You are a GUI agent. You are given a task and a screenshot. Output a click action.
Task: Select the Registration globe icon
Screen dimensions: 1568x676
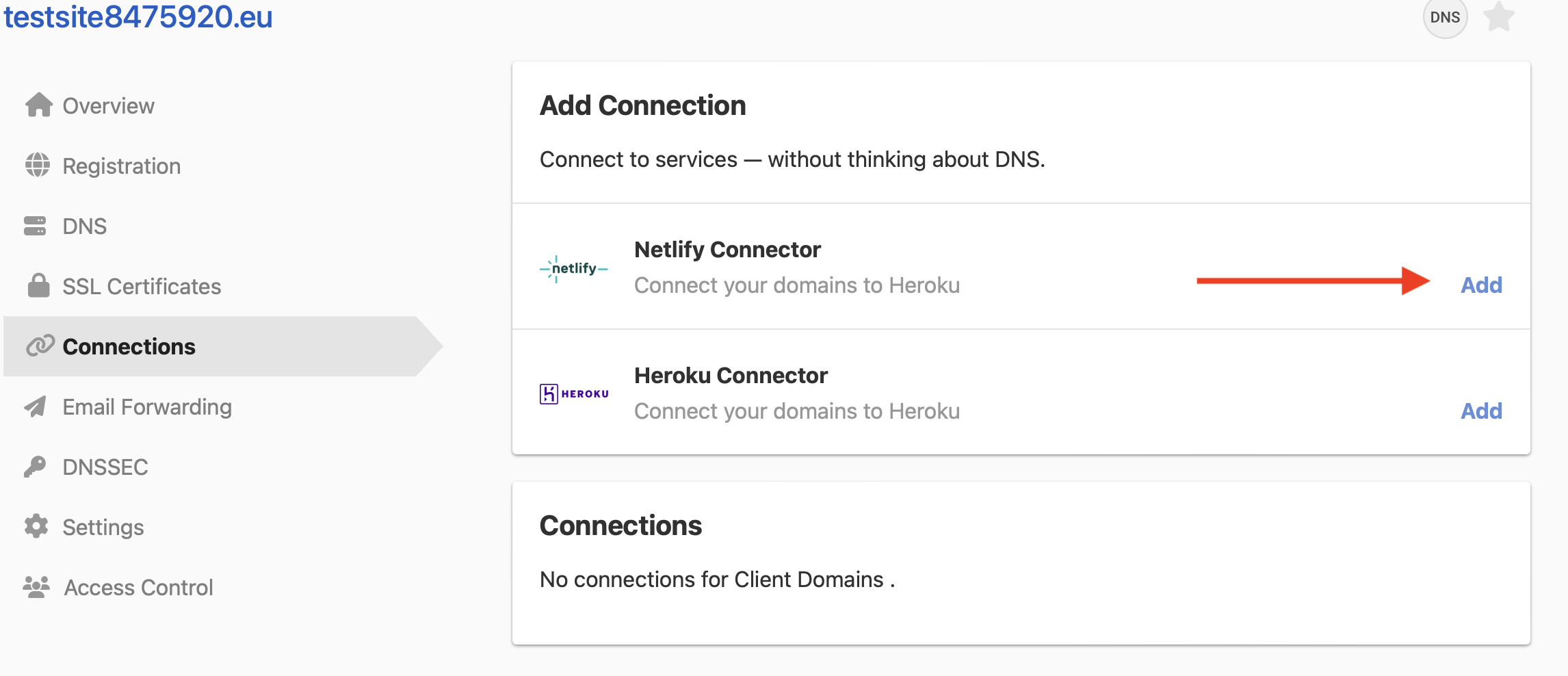38,166
